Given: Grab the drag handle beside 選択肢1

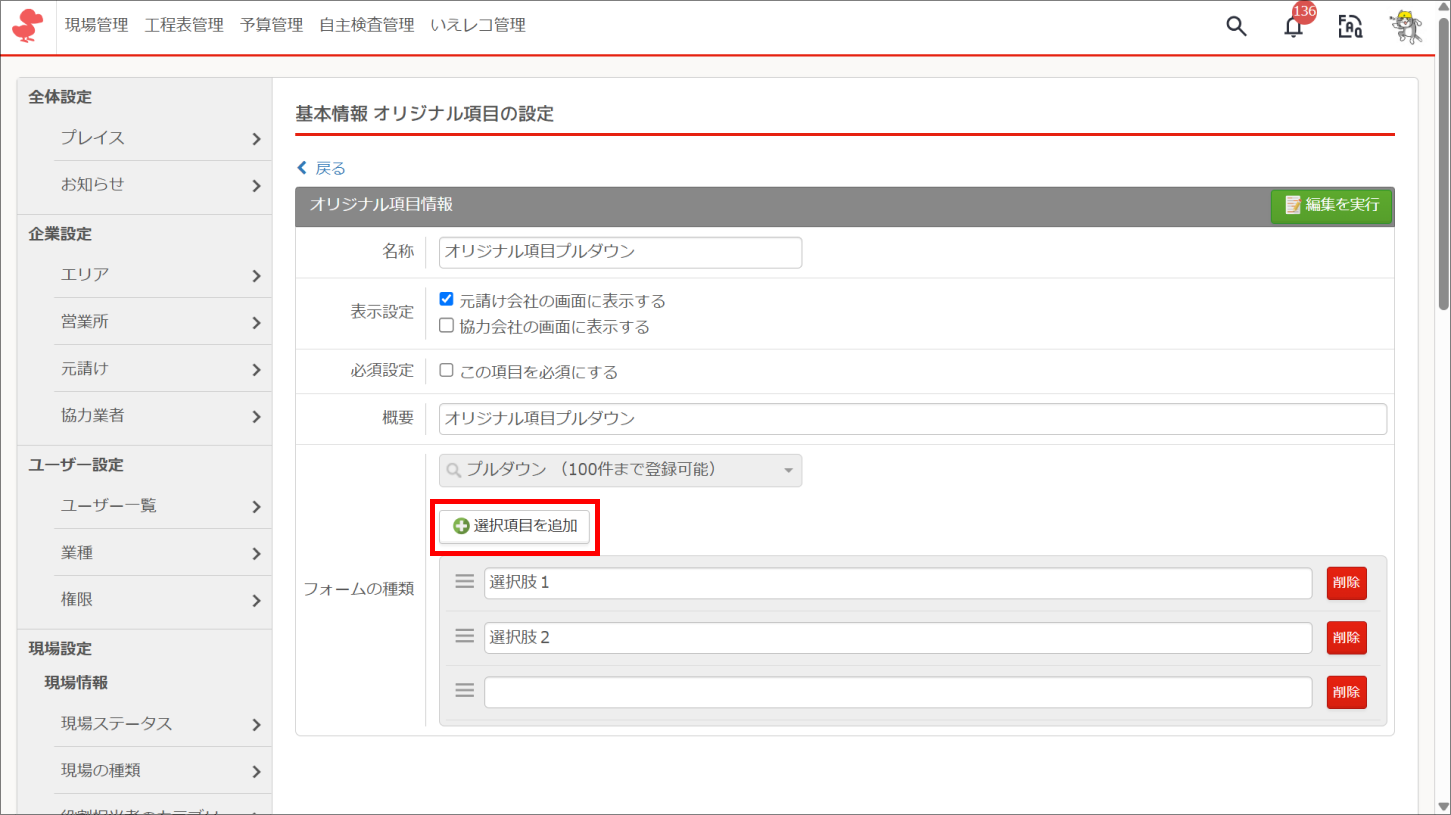Looking at the screenshot, I should (x=464, y=582).
